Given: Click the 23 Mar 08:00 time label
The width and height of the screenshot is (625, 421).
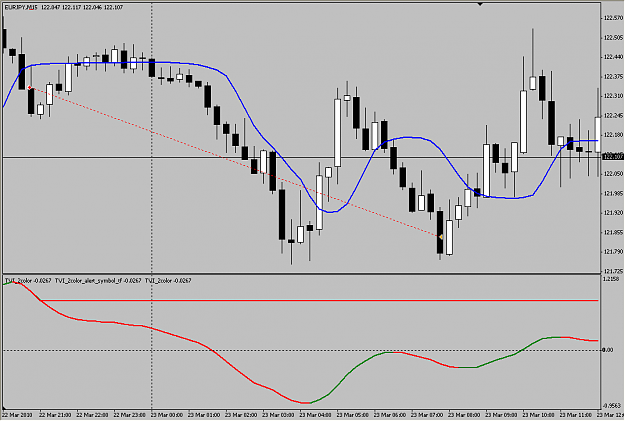Looking at the screenshot, I should click(464, 415).
